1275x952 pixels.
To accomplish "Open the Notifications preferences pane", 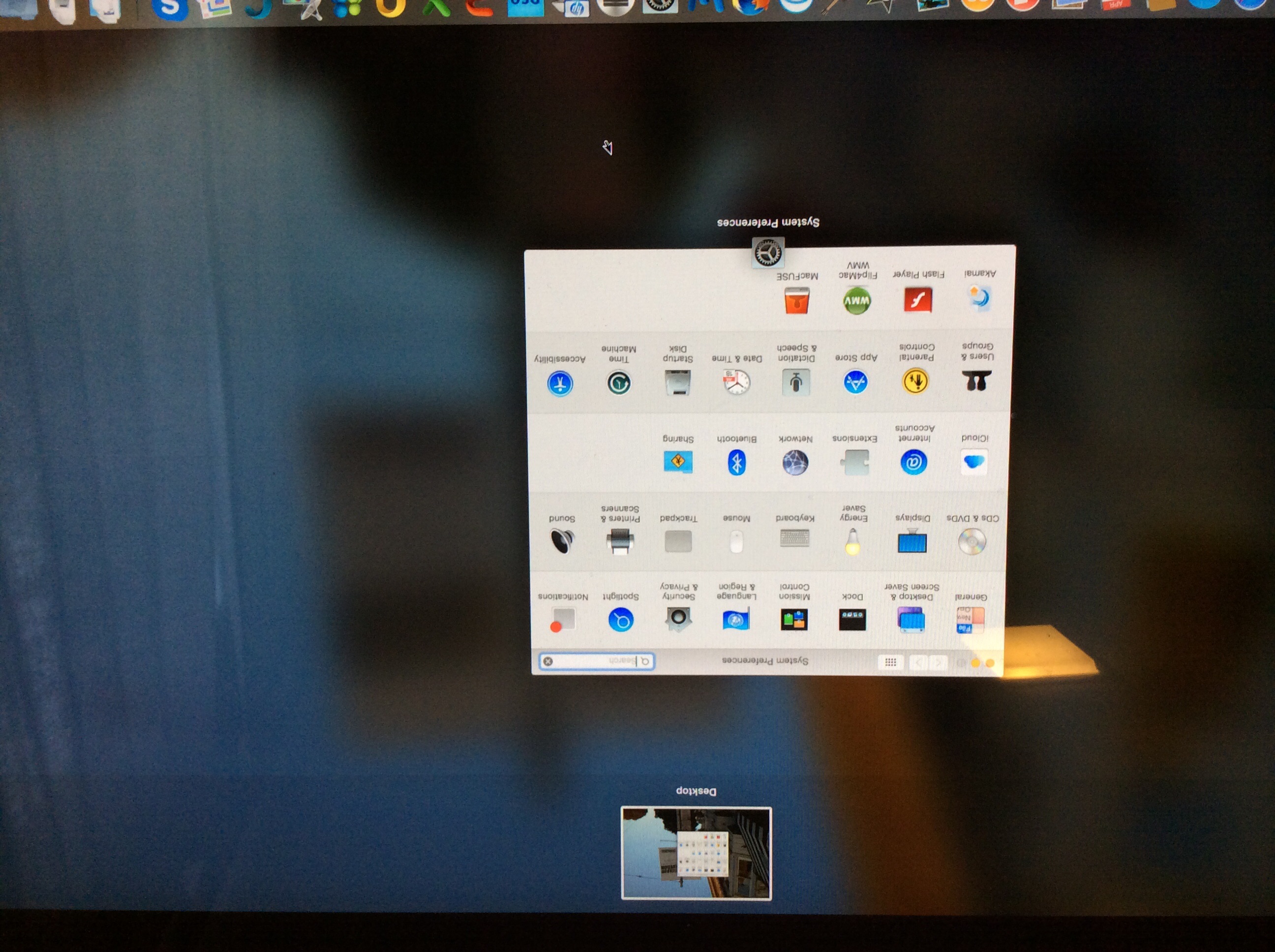I will click(563, 620).
